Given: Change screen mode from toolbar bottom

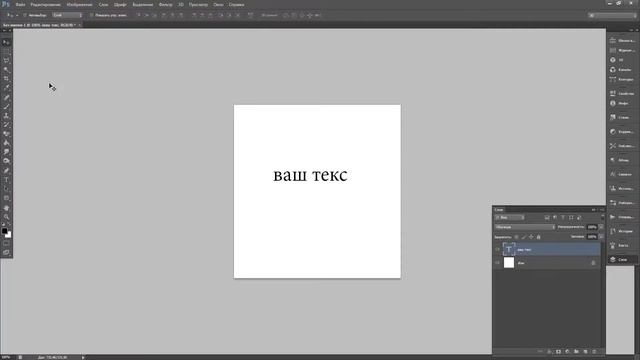Looking at the screenshot, I should click(x=6, y=253).
